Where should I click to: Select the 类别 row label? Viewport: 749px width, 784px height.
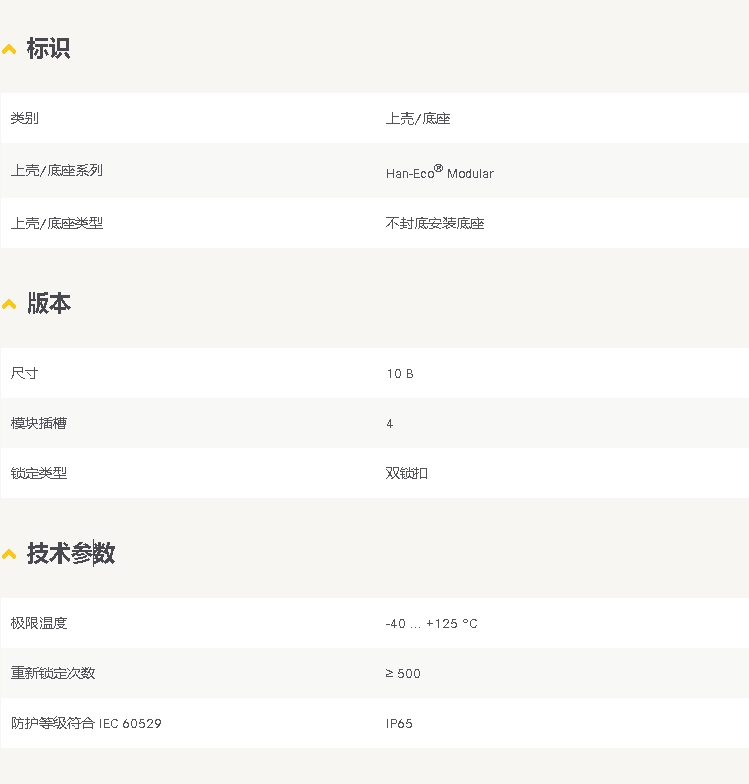point(25,118)
